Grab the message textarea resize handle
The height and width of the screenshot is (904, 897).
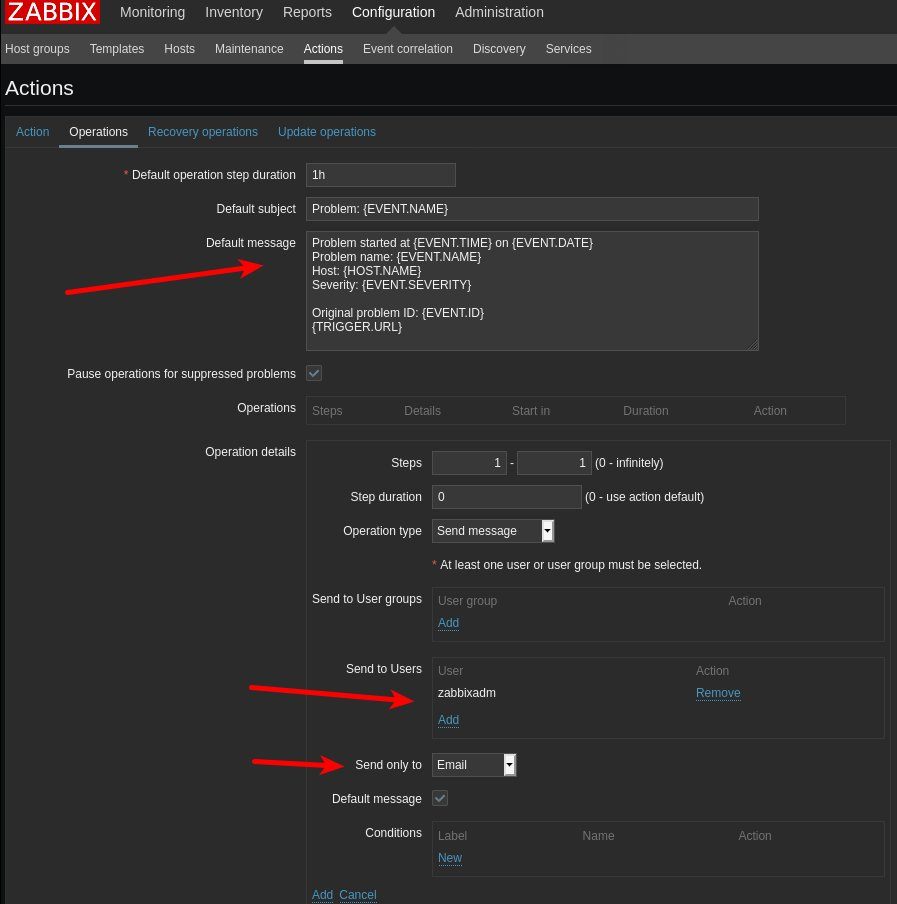pyautogui.click(x=753, y=345)
